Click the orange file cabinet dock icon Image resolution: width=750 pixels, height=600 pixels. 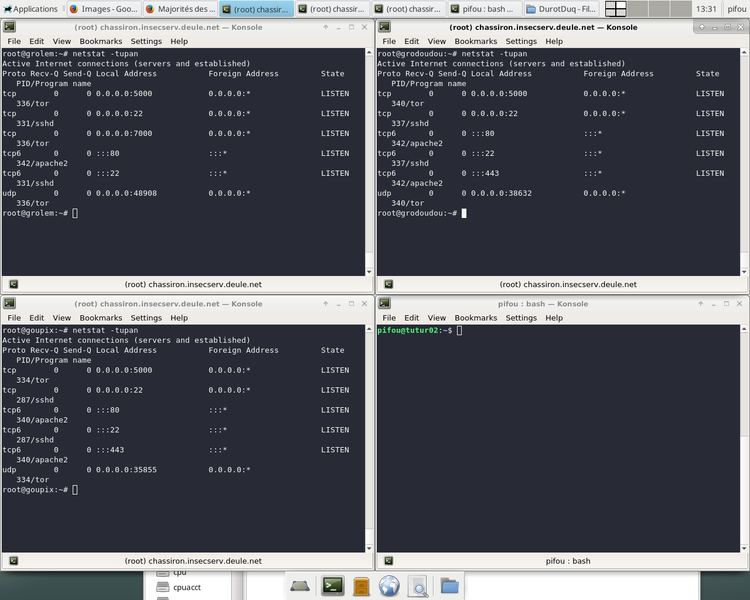coord(362,586)
